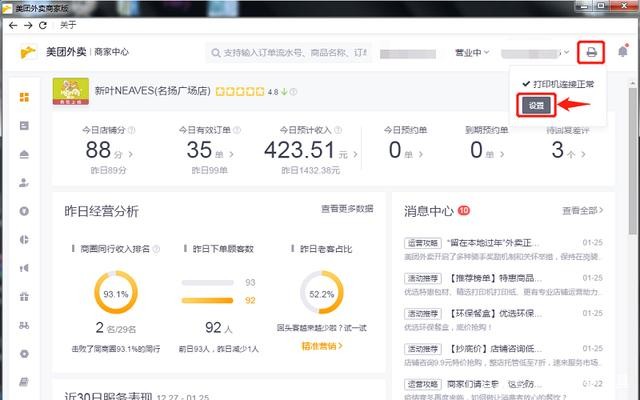Image resolution: width=640 pixels, height=400 pixels.
Task: Open today's store score 88分
Action: pyautogui.click(x=109, y=150)
